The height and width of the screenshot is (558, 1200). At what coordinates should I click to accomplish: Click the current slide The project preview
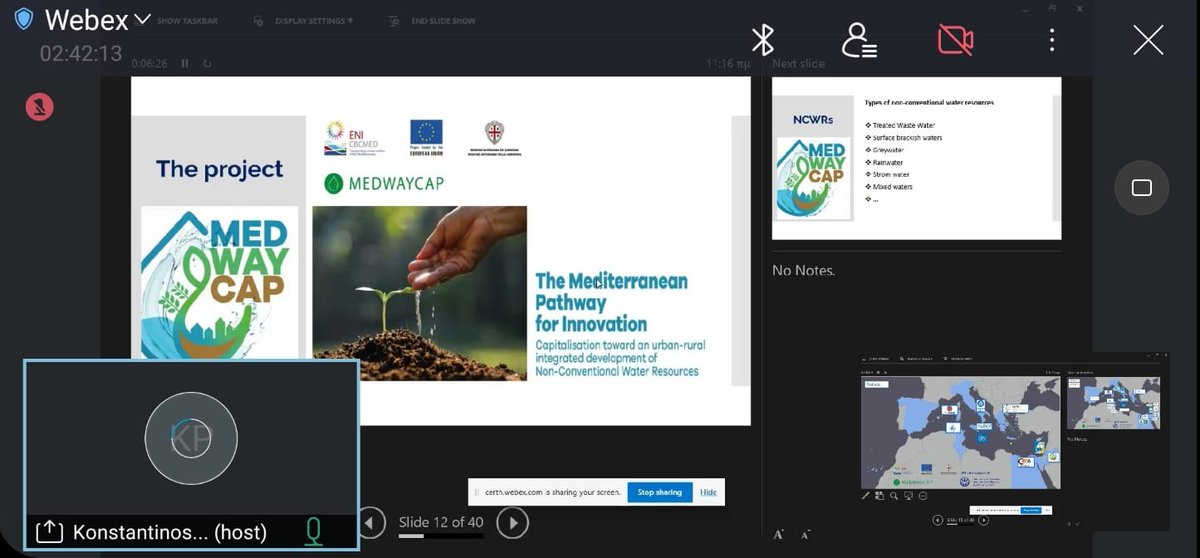point(441,250)
